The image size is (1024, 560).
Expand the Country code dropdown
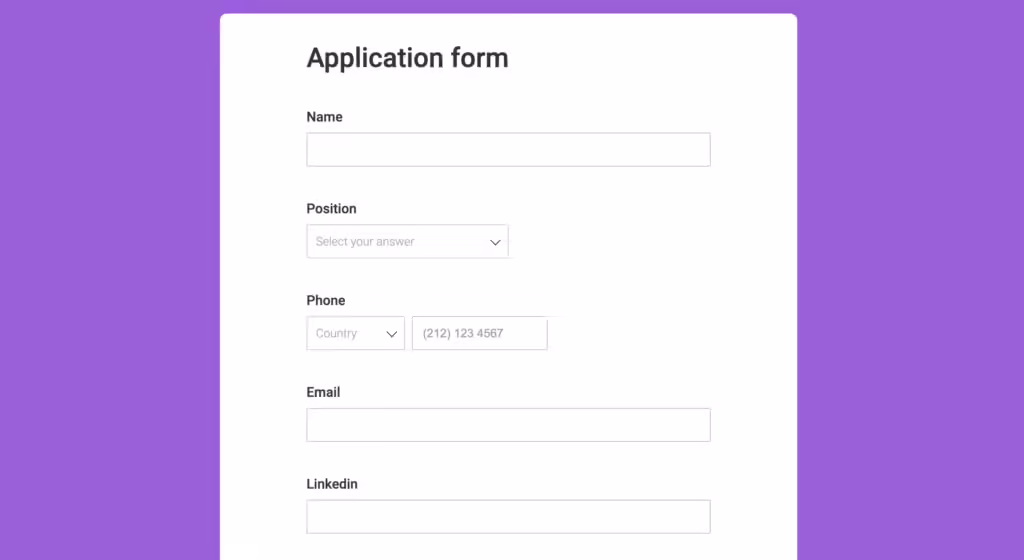[x=355, y=334]
